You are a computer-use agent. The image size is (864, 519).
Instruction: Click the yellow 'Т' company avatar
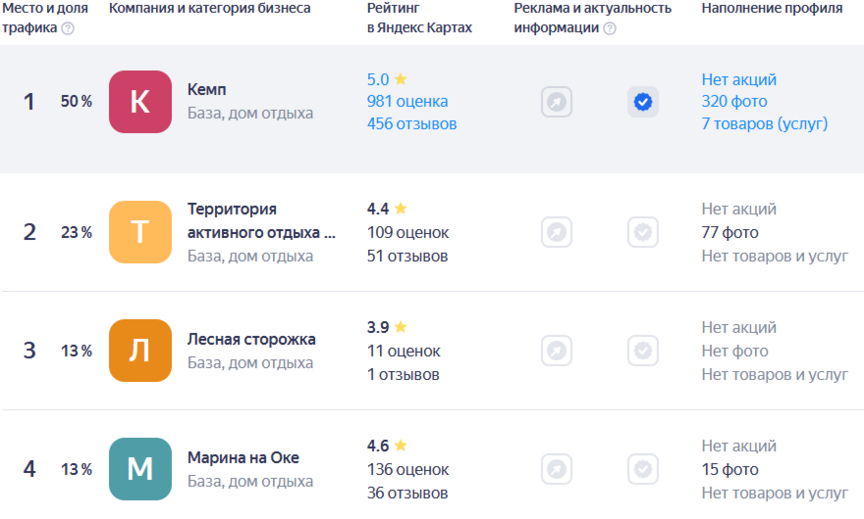[x=140, y=232]
